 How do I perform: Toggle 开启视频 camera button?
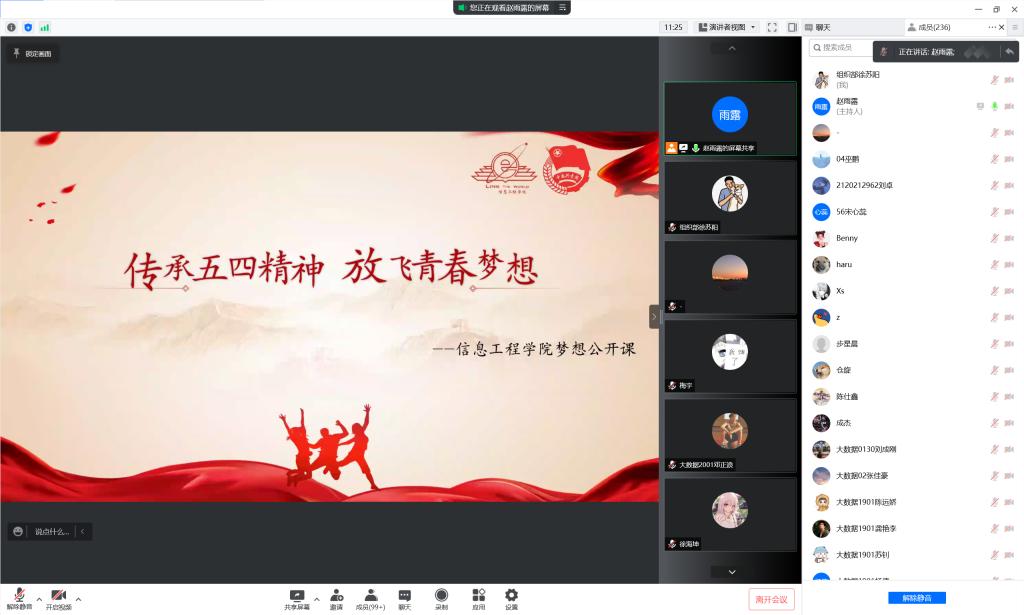[58, 598]
